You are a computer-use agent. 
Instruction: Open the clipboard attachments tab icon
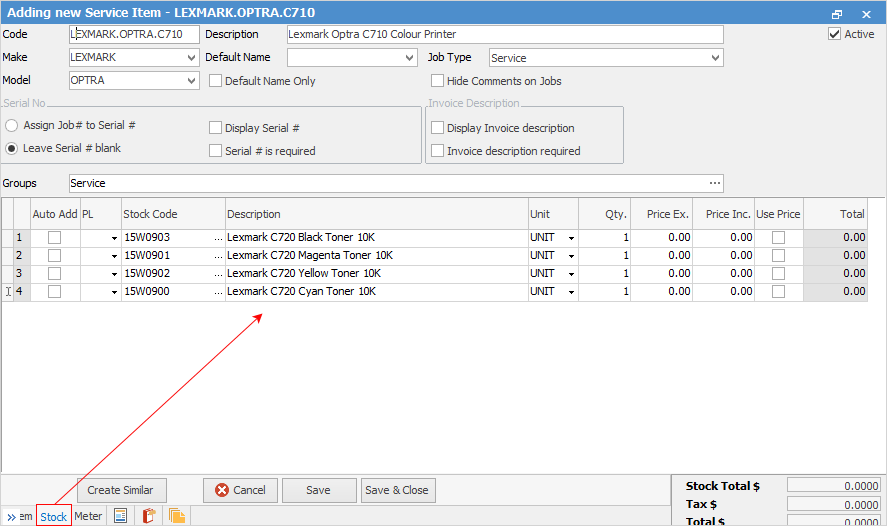149,516
